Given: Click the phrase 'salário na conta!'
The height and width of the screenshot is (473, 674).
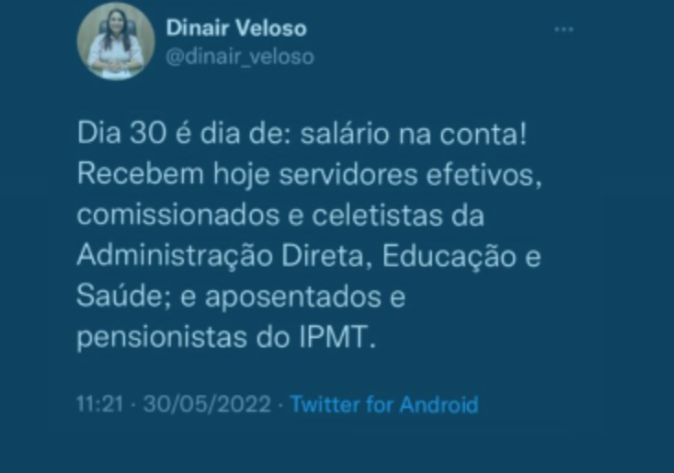Looking at the screenshot, I should point(414,134).
